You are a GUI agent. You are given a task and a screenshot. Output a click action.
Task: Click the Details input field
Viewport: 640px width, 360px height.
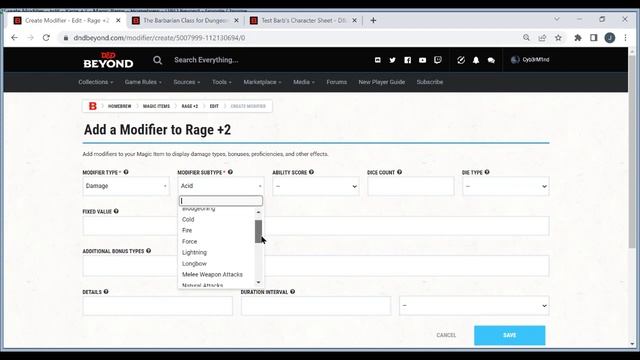point(158,306)
